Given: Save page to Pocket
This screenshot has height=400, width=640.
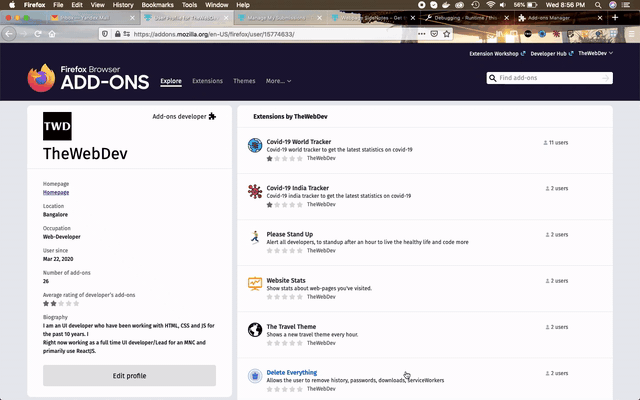Looking at the screenshot, I should point(434,34).
